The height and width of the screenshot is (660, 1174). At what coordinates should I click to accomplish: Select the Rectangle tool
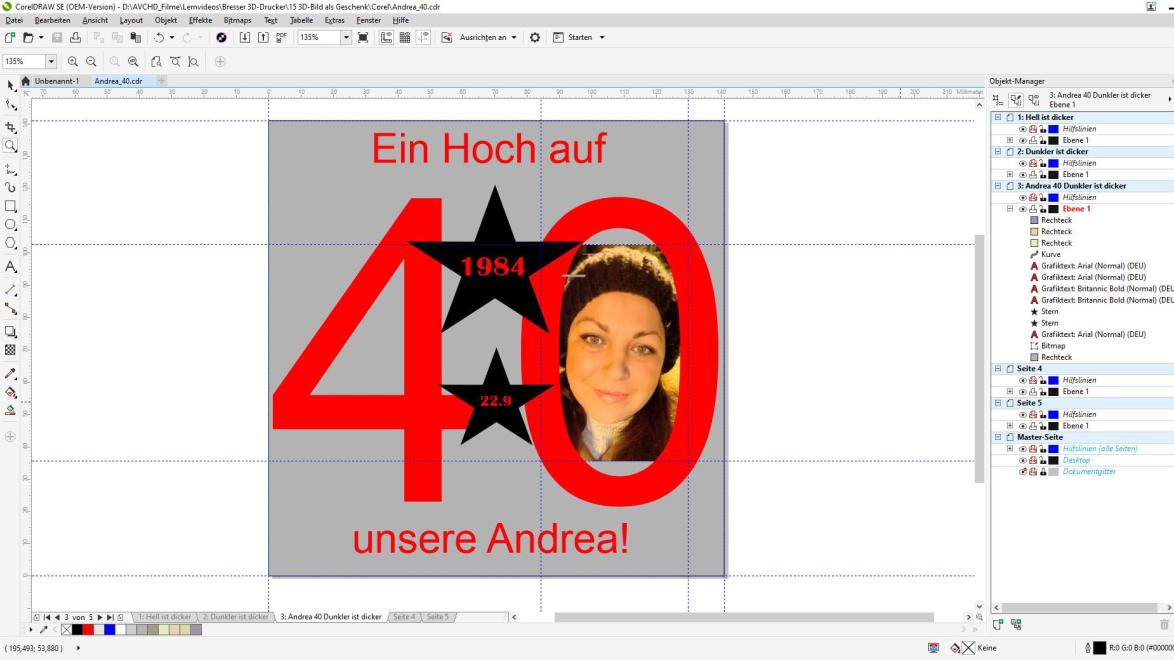coord(11,206)
